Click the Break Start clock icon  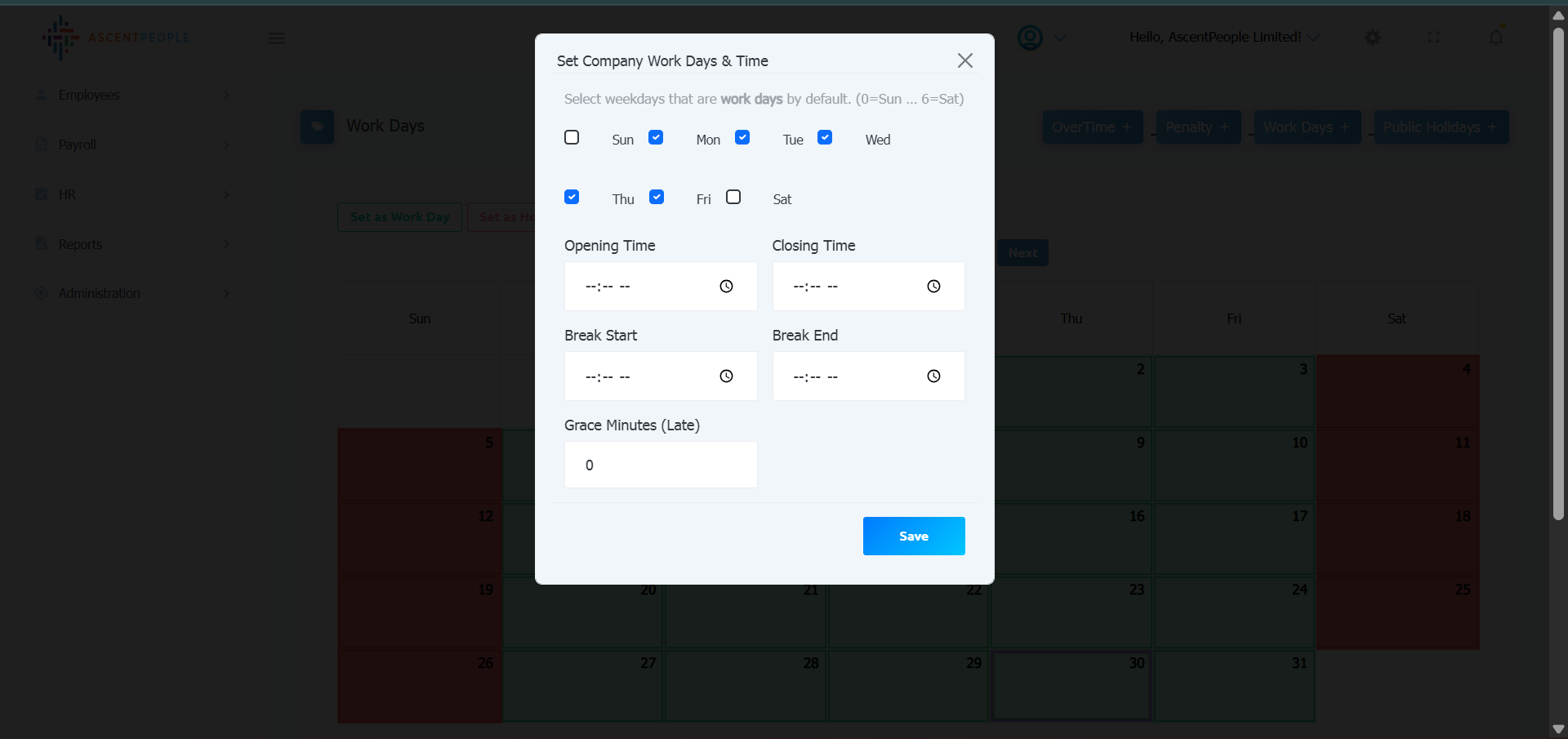tap(726, 376)
